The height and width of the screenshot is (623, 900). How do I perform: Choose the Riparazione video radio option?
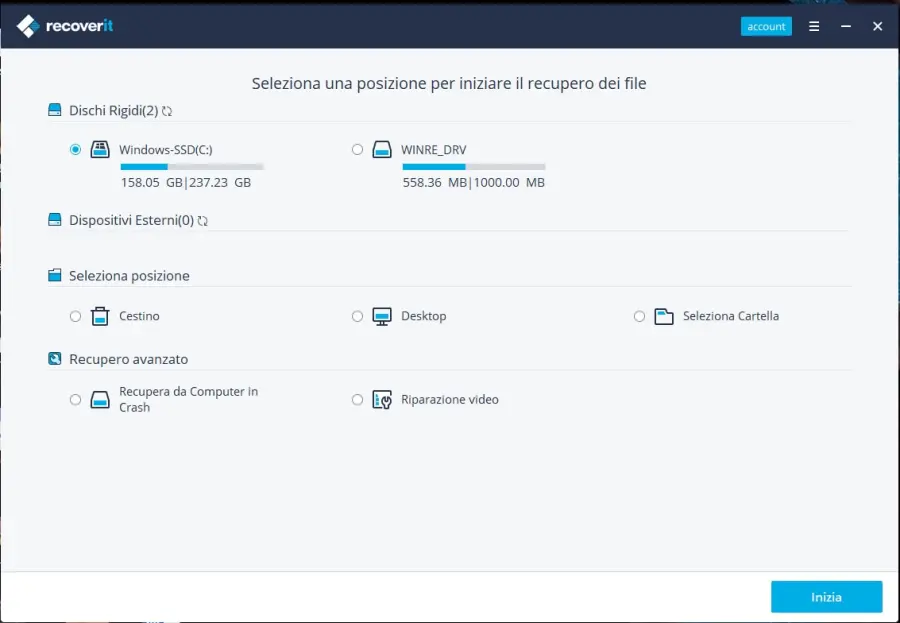coord(357,399)
